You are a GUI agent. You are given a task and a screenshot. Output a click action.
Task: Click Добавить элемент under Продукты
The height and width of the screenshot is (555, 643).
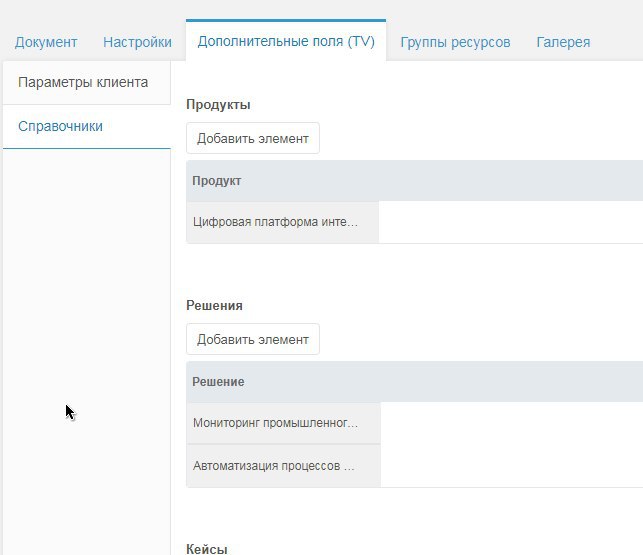tap(253, 138)
